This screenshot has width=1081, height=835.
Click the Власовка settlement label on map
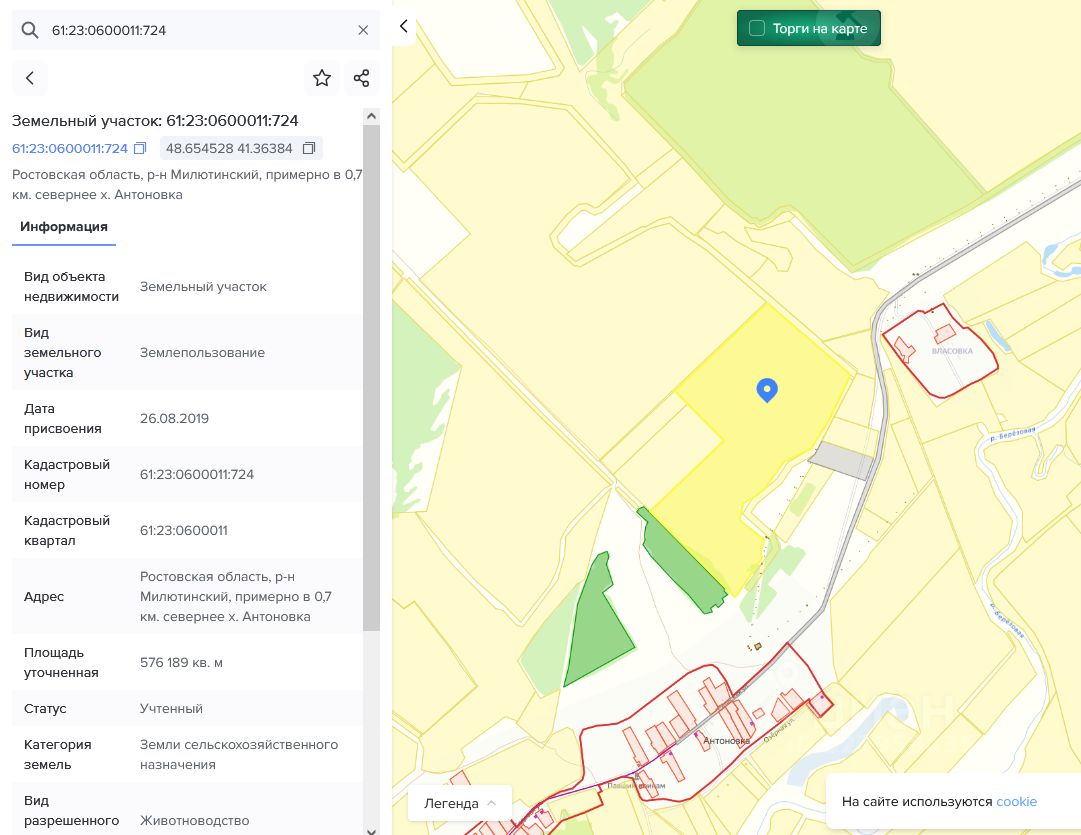click(x=952, y=351)
